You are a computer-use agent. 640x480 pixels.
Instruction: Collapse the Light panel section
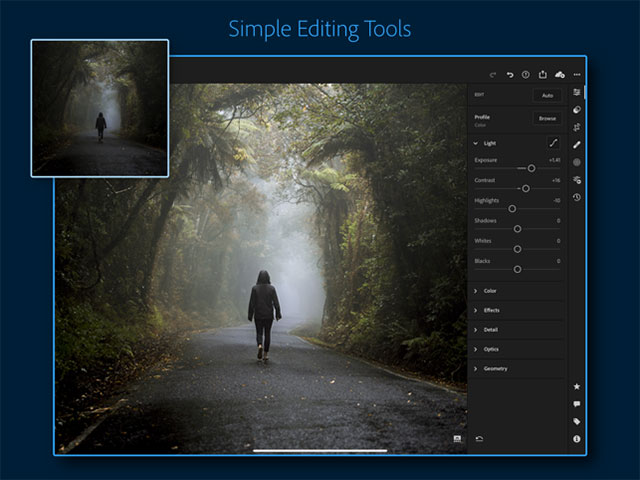476,143
